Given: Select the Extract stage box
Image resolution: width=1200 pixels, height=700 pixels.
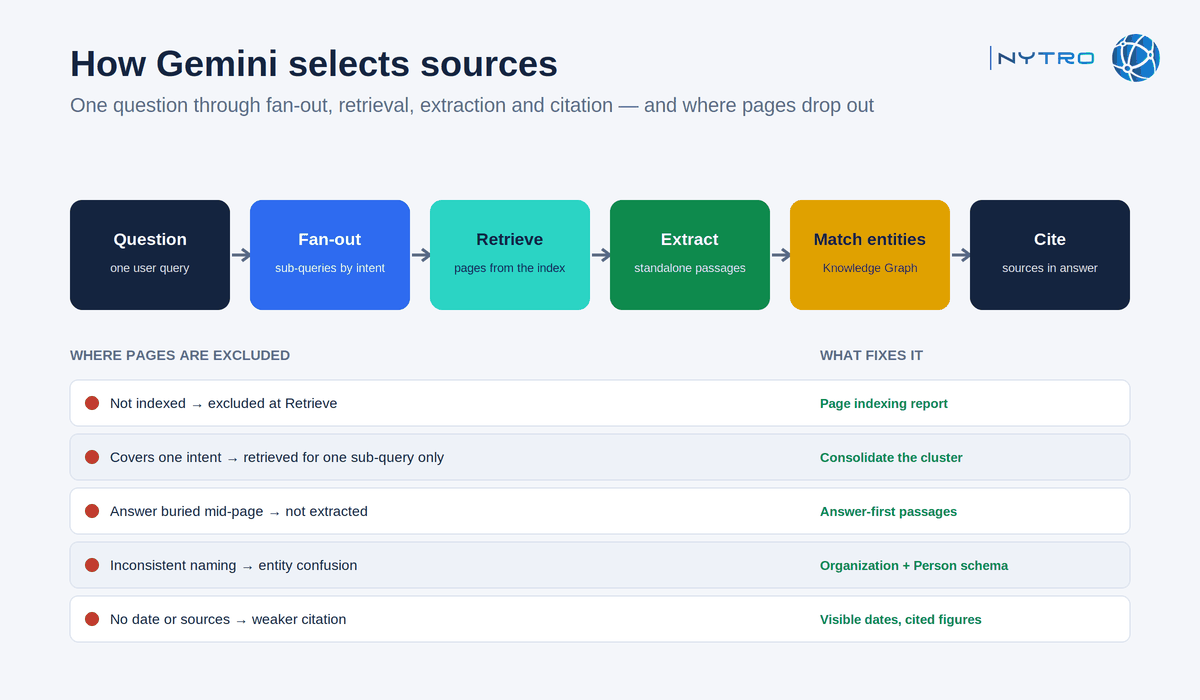Looking at the screenshot, I should pos(690,255).
